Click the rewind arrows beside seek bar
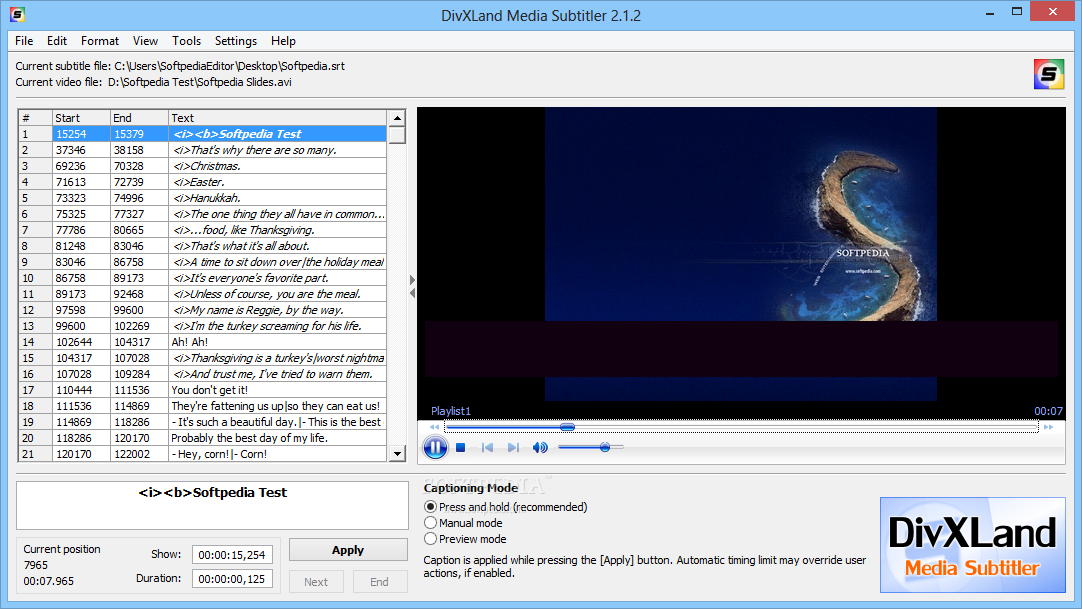This screenshot has width=1082, height=609. (x=434, y=428)
